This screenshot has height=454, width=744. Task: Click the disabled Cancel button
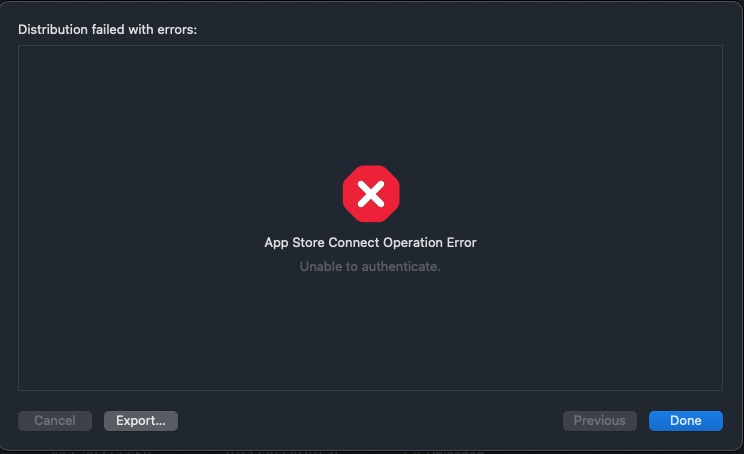[x=55, y=421]
